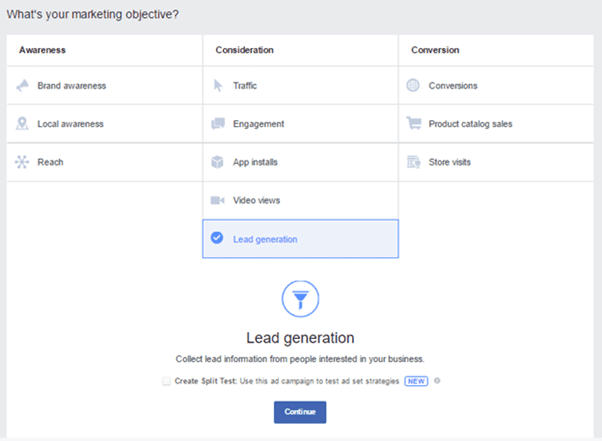Open the split test info tooltip icon
Screen dimensions: 602x441
(x=438, y=382)
